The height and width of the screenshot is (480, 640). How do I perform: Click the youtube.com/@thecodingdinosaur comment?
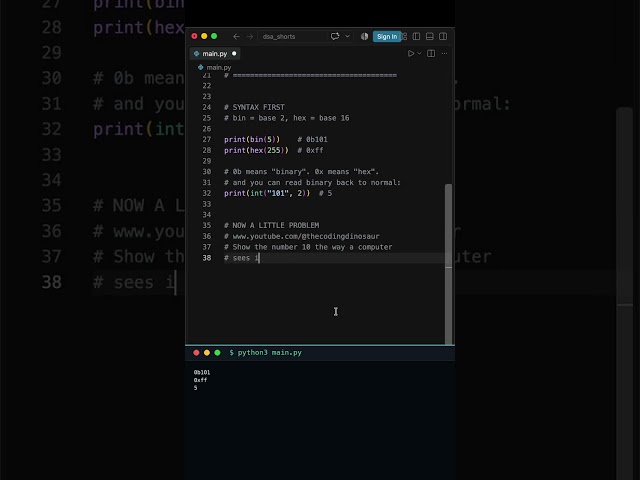[302, 236]
